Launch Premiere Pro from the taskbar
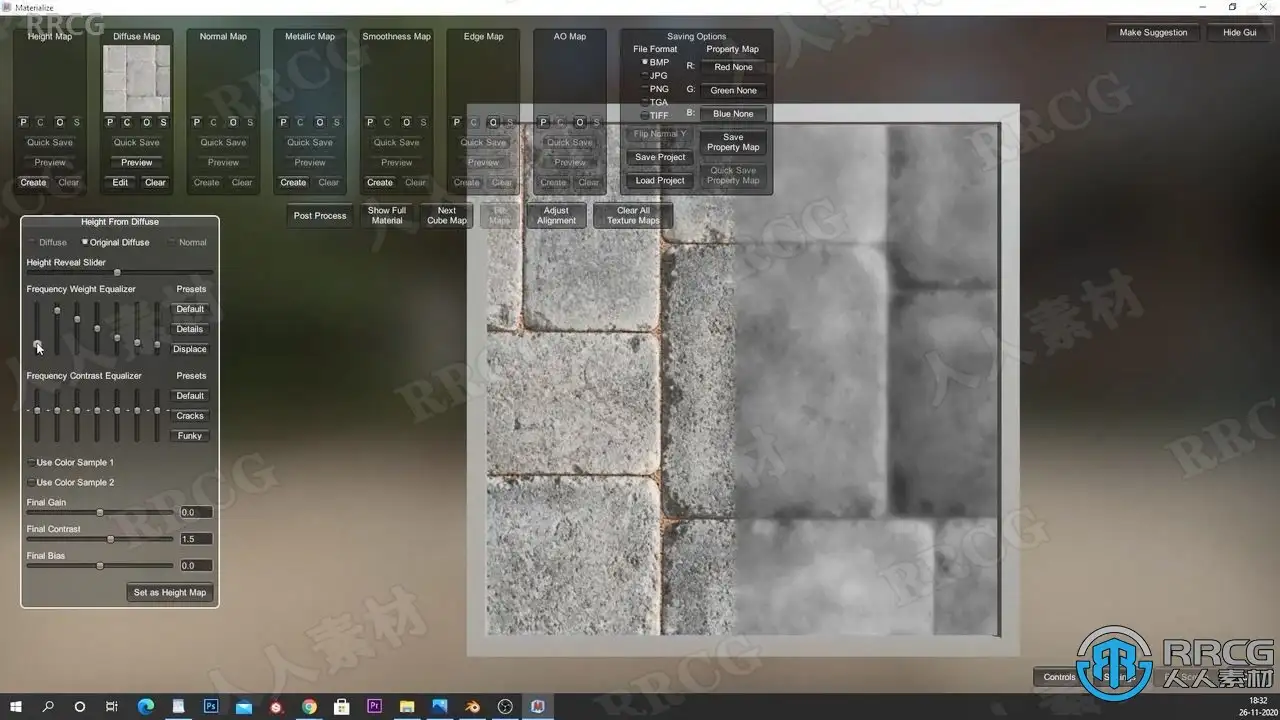The width and height of the screenshot is (1280, 720). coord(375,706)
